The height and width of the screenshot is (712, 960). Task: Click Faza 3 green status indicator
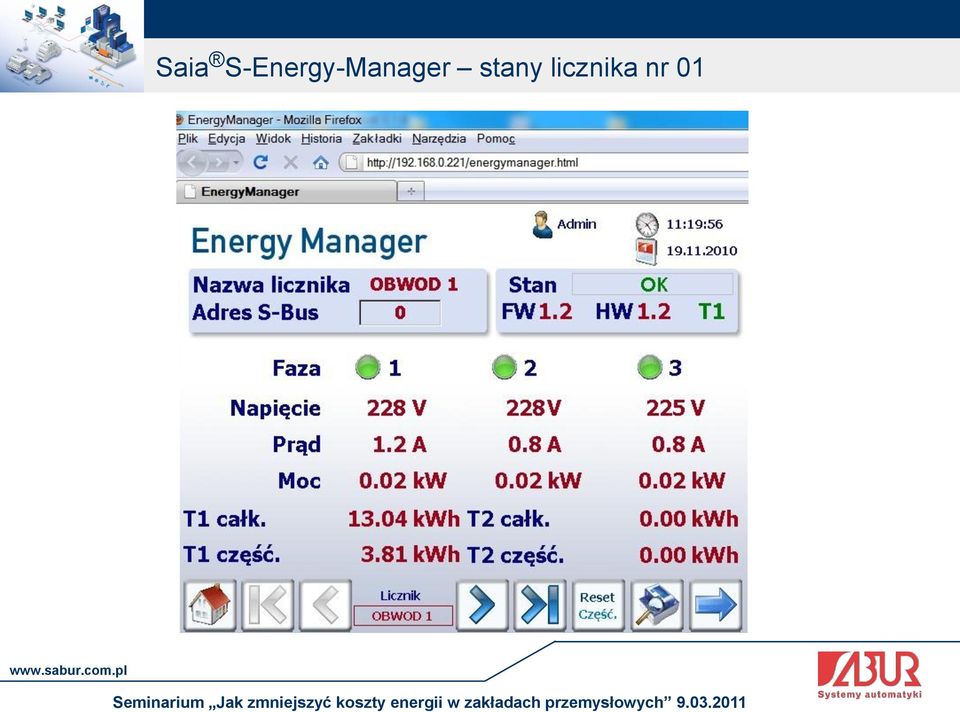(x=649, y=367)
